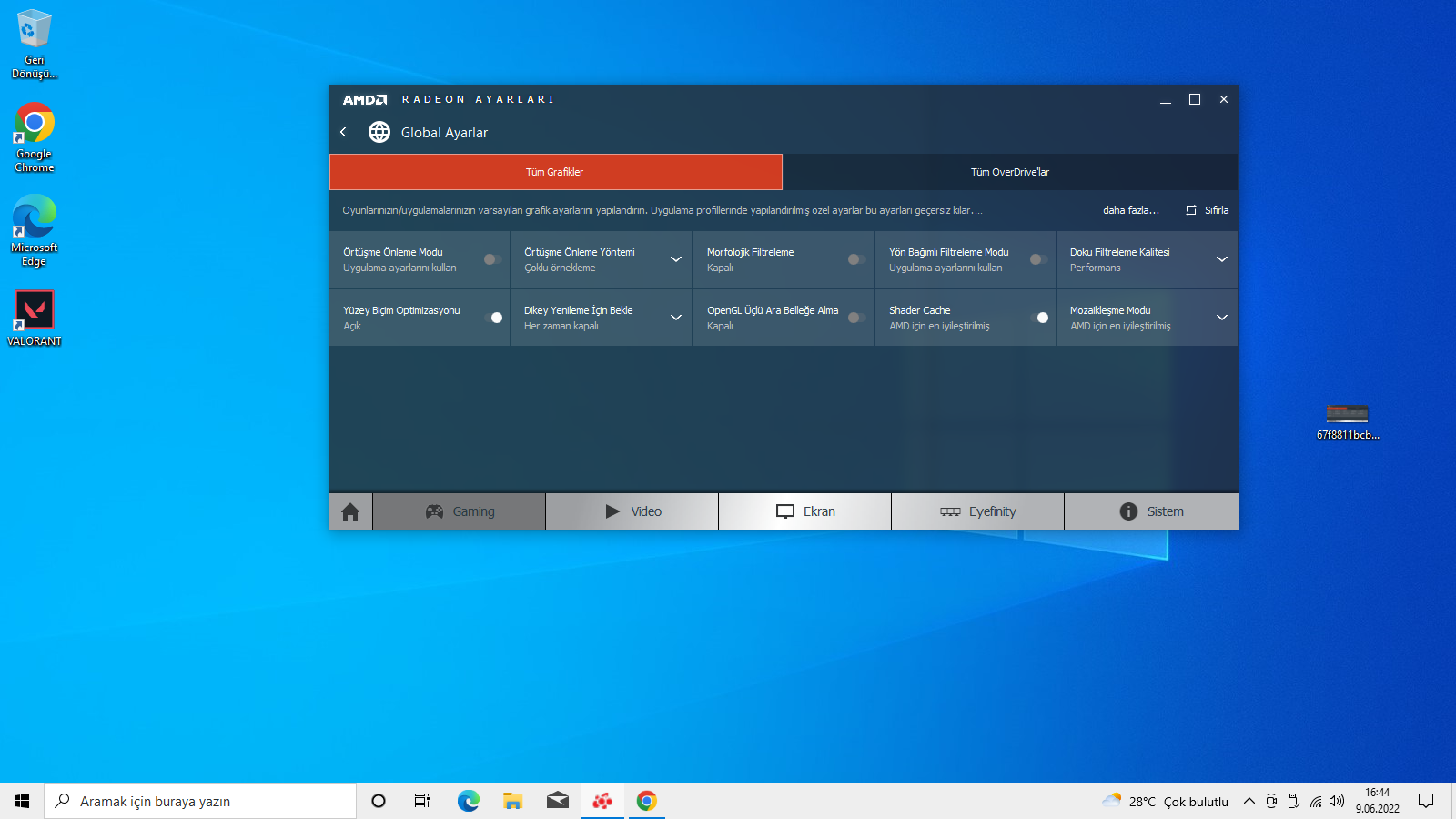The width and height of the screenshot is (1456, 819).
Task: Click the daha fazla... link
Action: coord(1131,210)
